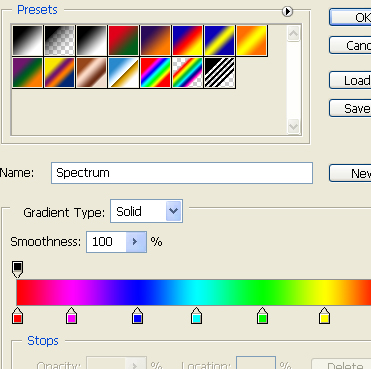Open the Smoothness slider popup arrow
Image resolution: width=371 pixels, height=369 pixels.
(136, 242)
